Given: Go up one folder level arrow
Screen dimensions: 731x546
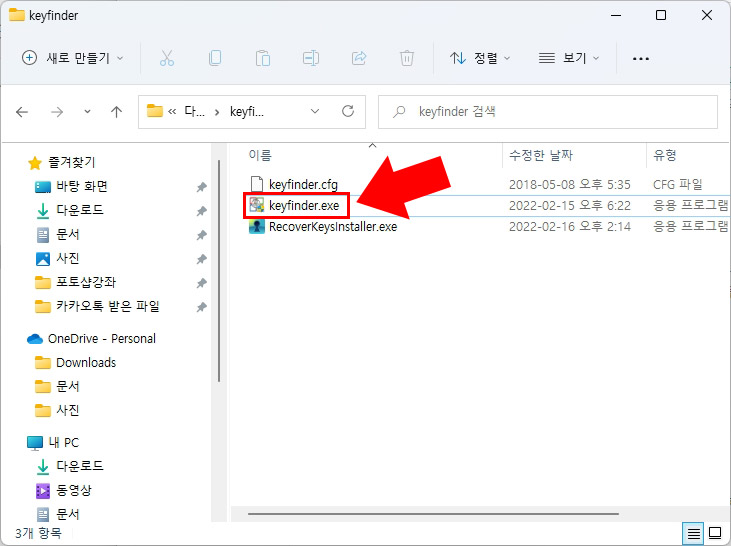Looking at the screenshot, I should [117, 112].
